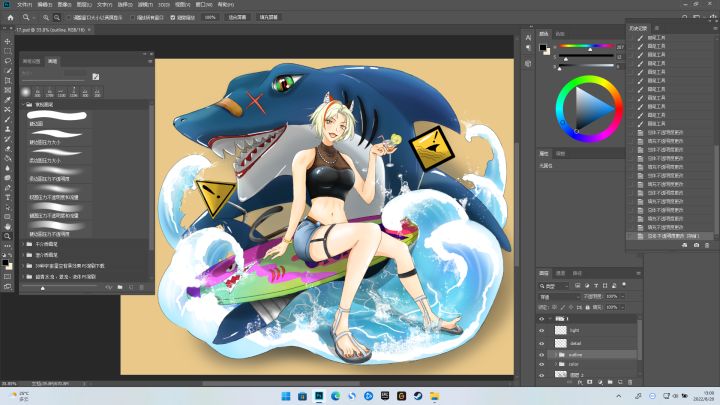Viewport: 720px width, 405px height.
Task: Select the Zoom tool in the left toolbar
Action: point(7,237)
